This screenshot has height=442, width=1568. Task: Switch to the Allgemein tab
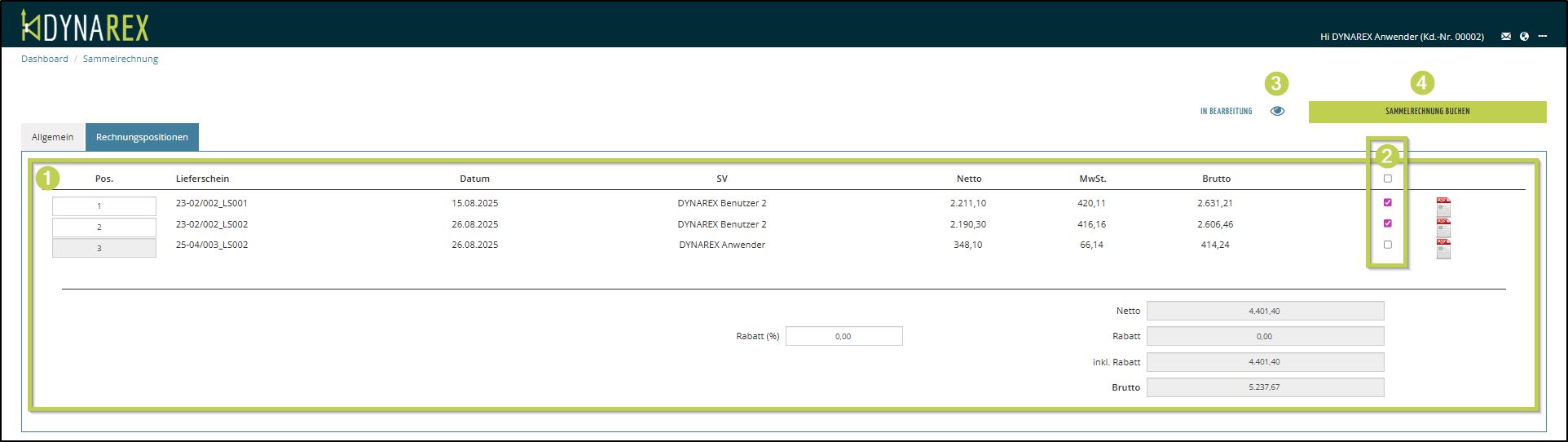pyautogui.click(x=53, y=137)
